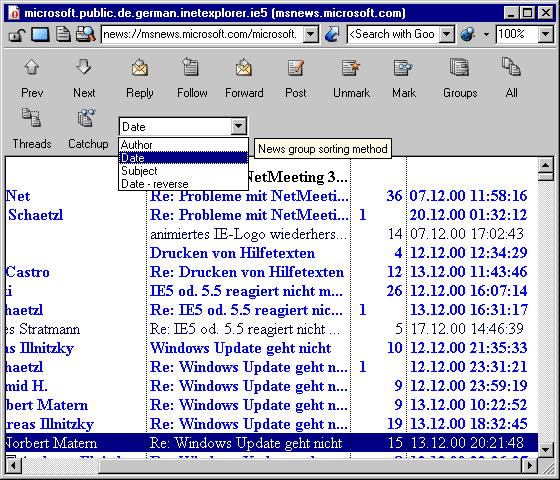The width and height of the screenshot is (560, 480).
Task: Click the horizontal scrollbar right arrow
Action: 530,465
